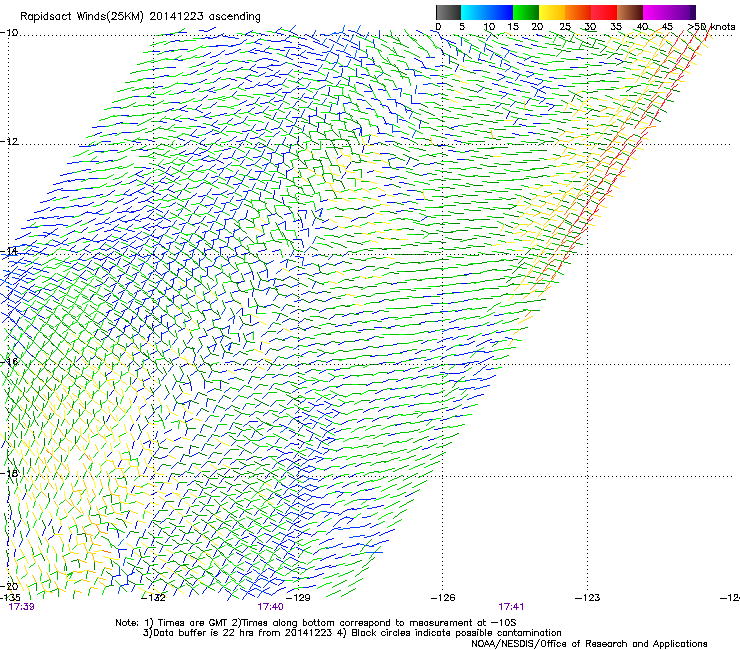Screen dimensions: 740x650
Task: Click the legend tick label '25'
Action: pyautogui.click(x=564, y=27)
